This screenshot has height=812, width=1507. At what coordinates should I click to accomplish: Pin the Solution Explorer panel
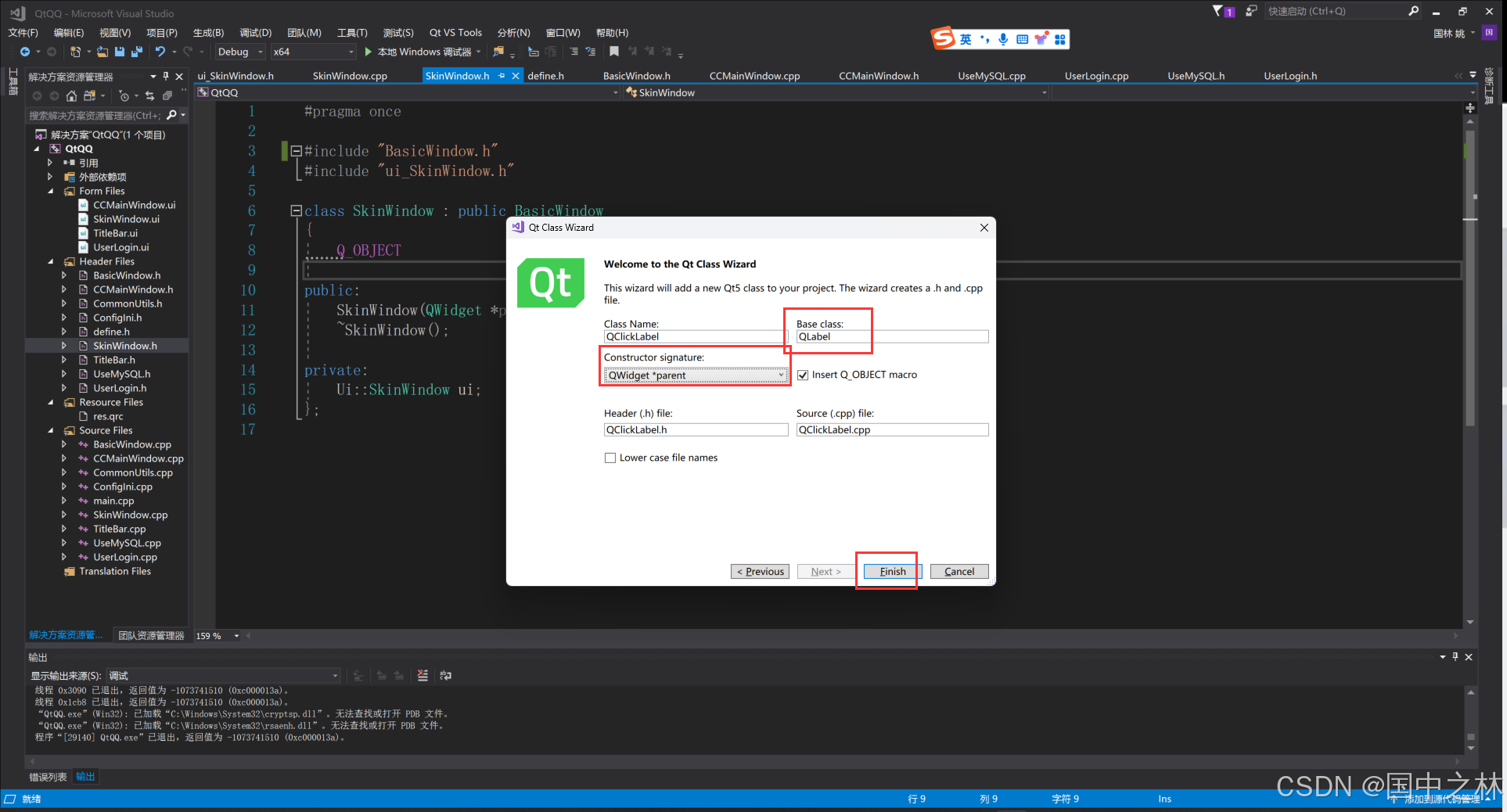pos(166,76)
